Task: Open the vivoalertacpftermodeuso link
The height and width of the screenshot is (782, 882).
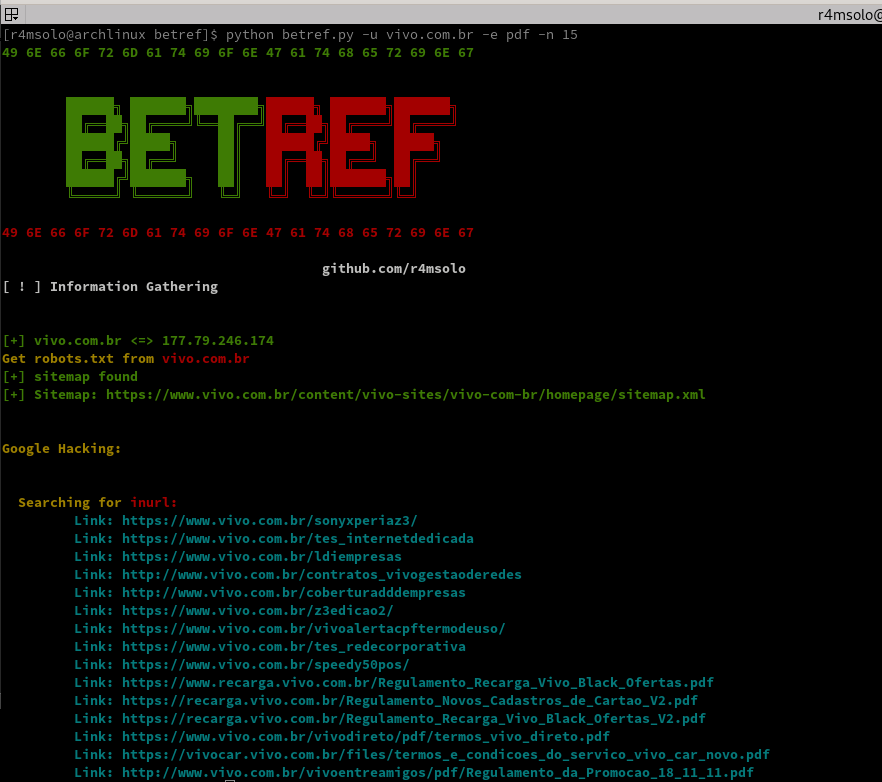Action: (314, 629)
